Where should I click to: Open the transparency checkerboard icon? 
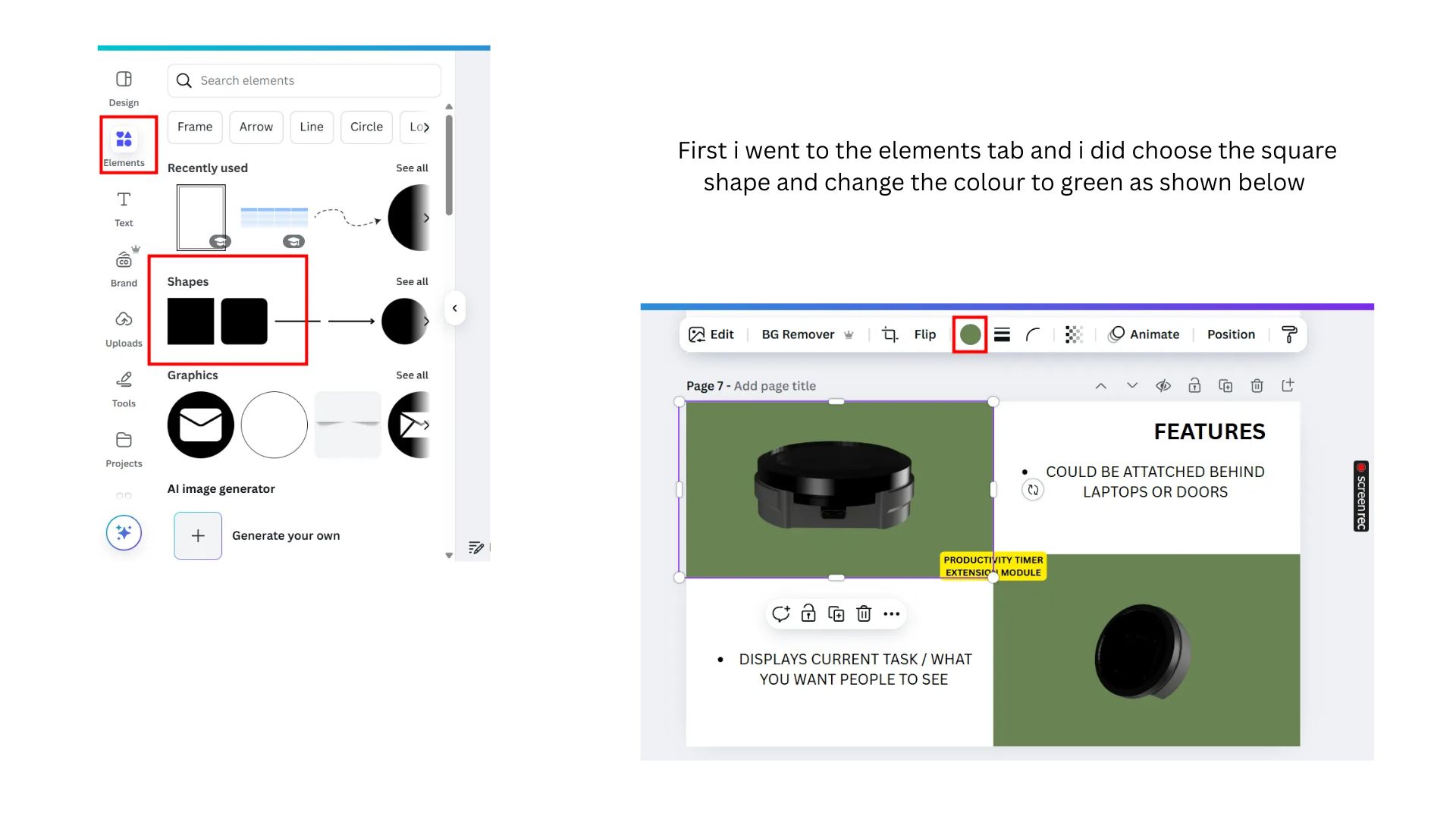[x=1074, y=334]
